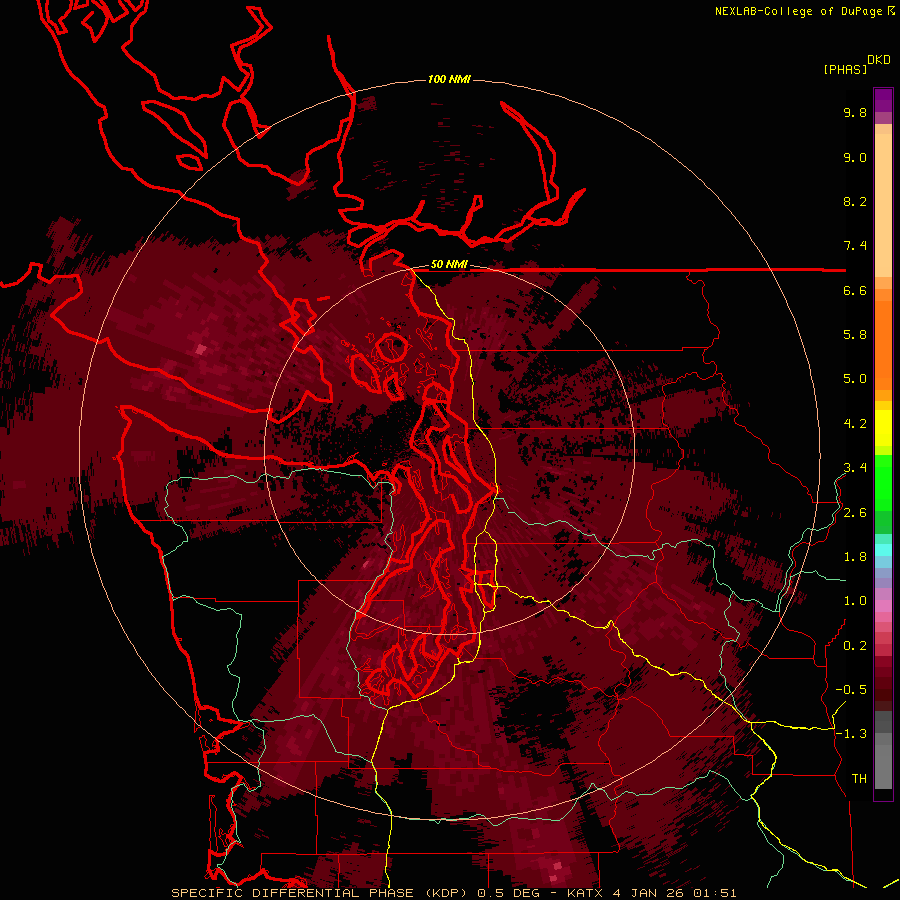
Task: Click the 0.2 legend value
Action: click(855, 646)
